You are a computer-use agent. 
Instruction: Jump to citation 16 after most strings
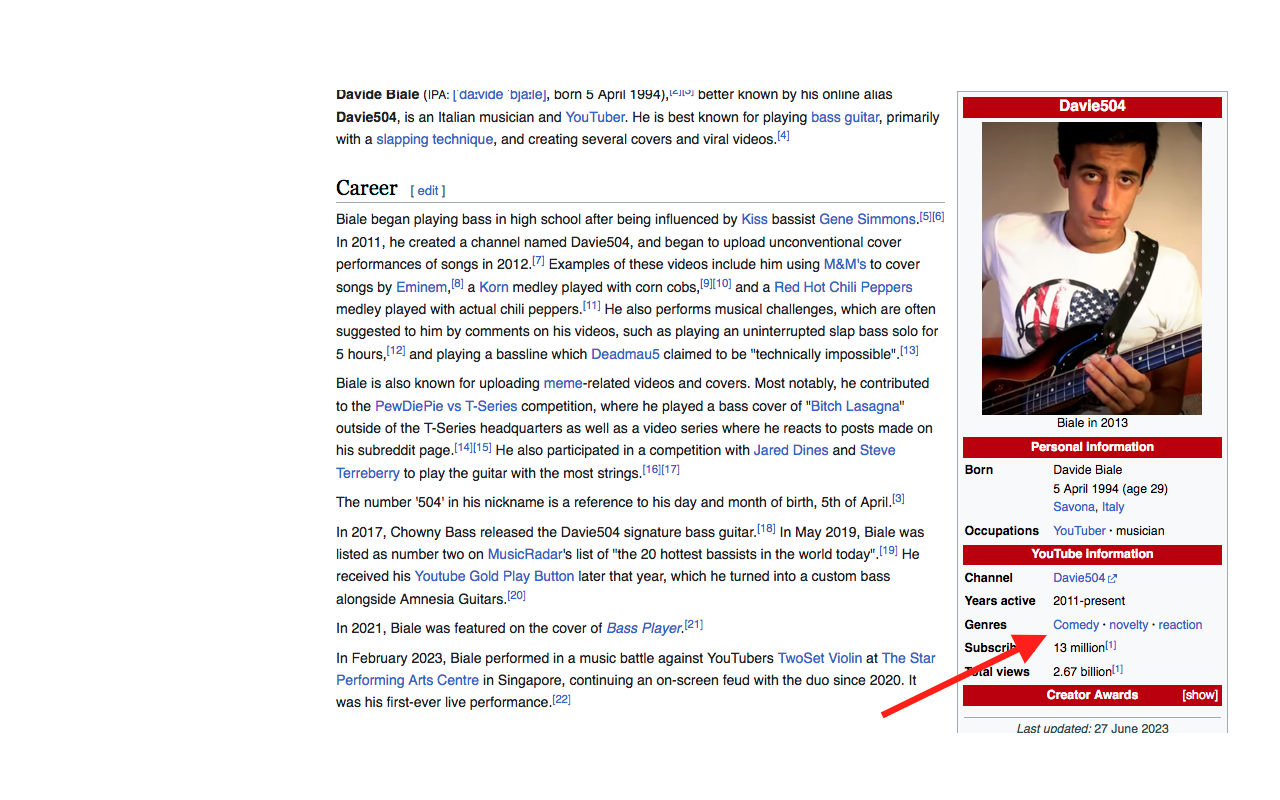click(651, 470)
